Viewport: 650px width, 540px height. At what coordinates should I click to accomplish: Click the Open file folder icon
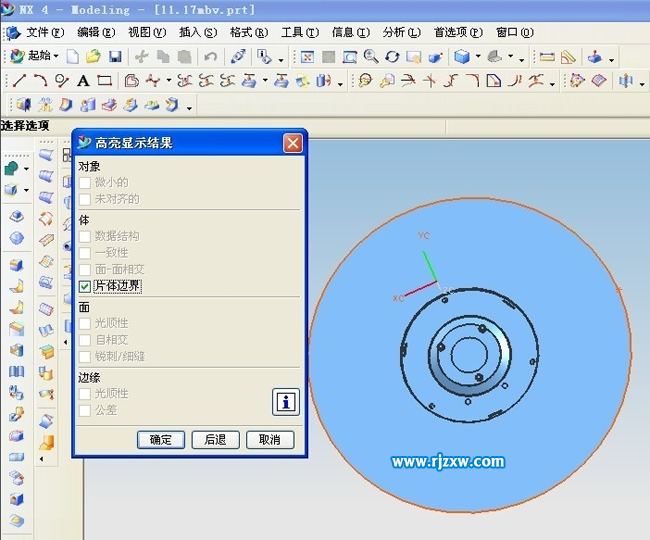[93, 57]
